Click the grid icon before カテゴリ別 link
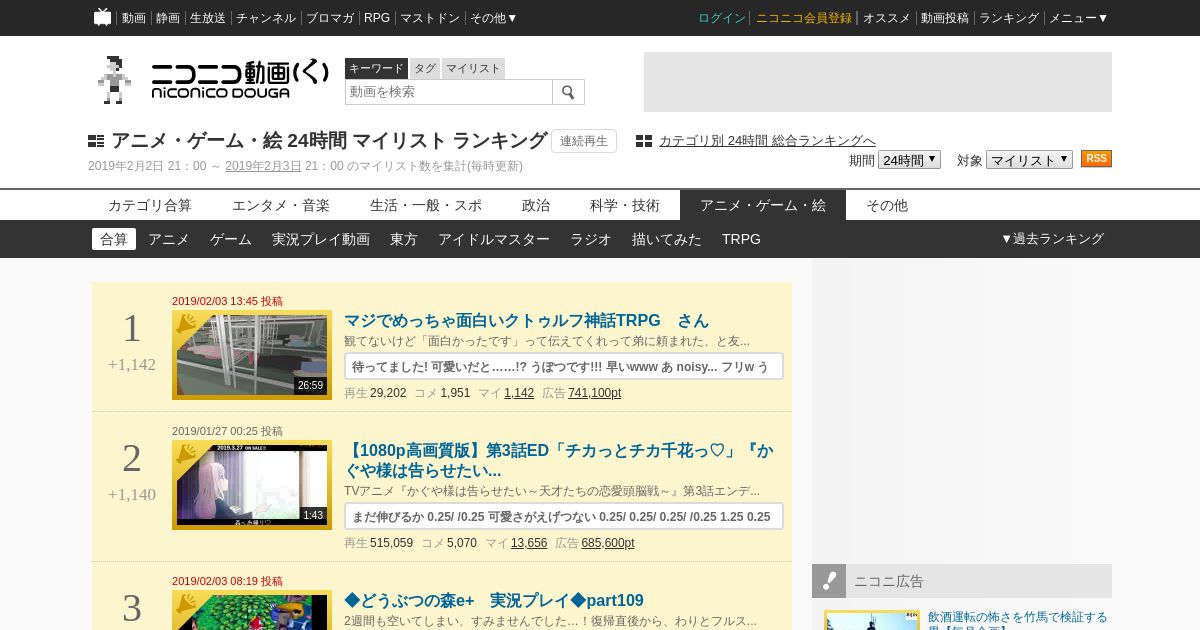 click(x=644, y=141)
